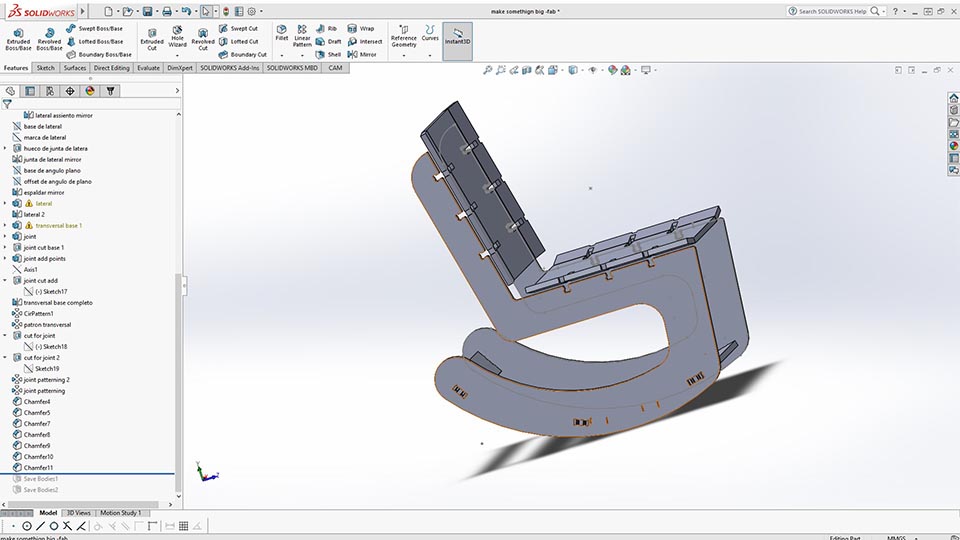Switch to the Direct Editing tab
Image resolution: width=960 pixels, height=540 pixels.
[111, 68]
